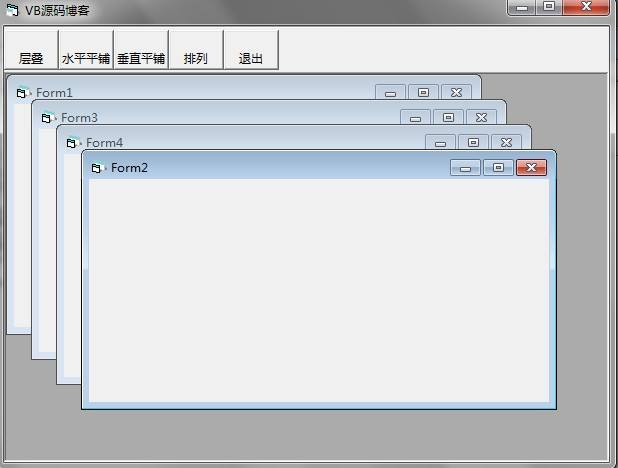Maximize the VB源码博客 main window

(549, 7)
